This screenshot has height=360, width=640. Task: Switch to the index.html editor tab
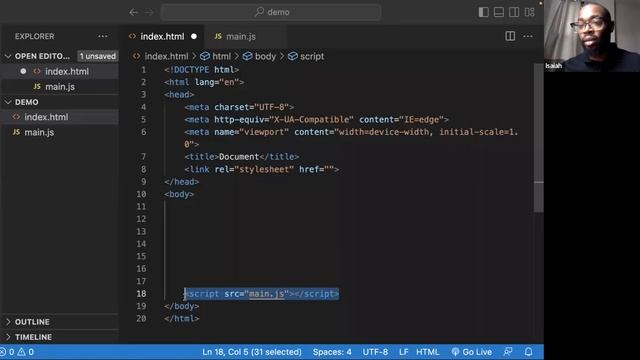point(163,36)
